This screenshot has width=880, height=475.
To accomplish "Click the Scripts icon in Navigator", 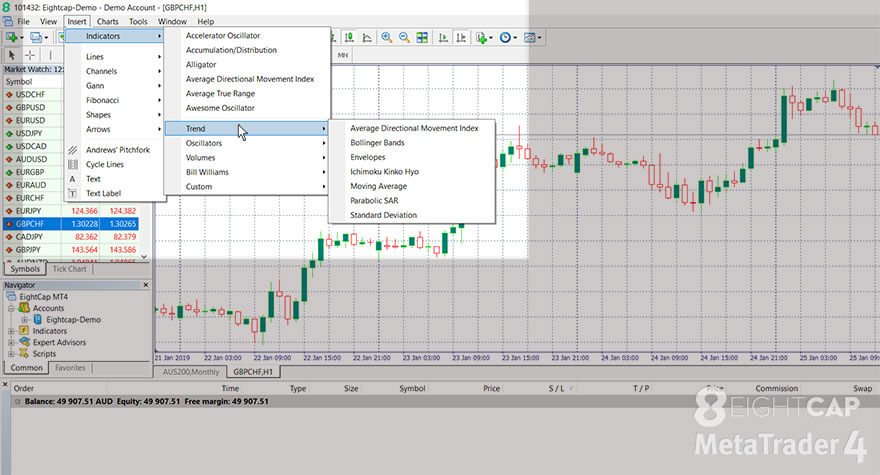I will click(24, 354).
